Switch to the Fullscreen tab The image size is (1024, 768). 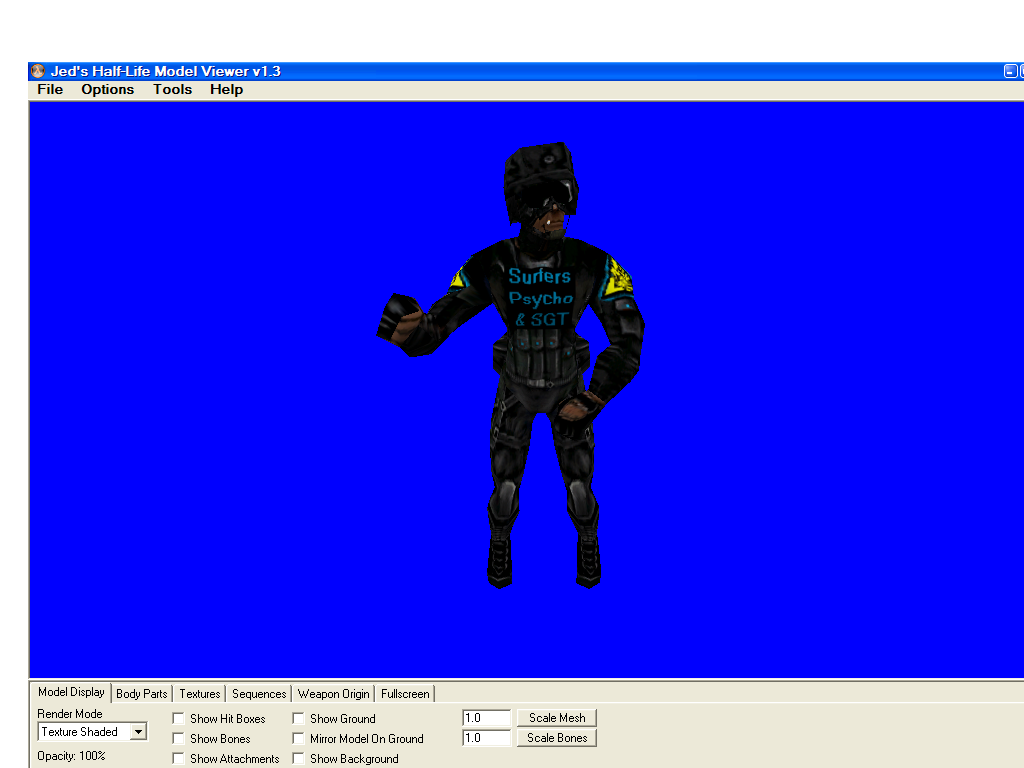tap(406, 694)
